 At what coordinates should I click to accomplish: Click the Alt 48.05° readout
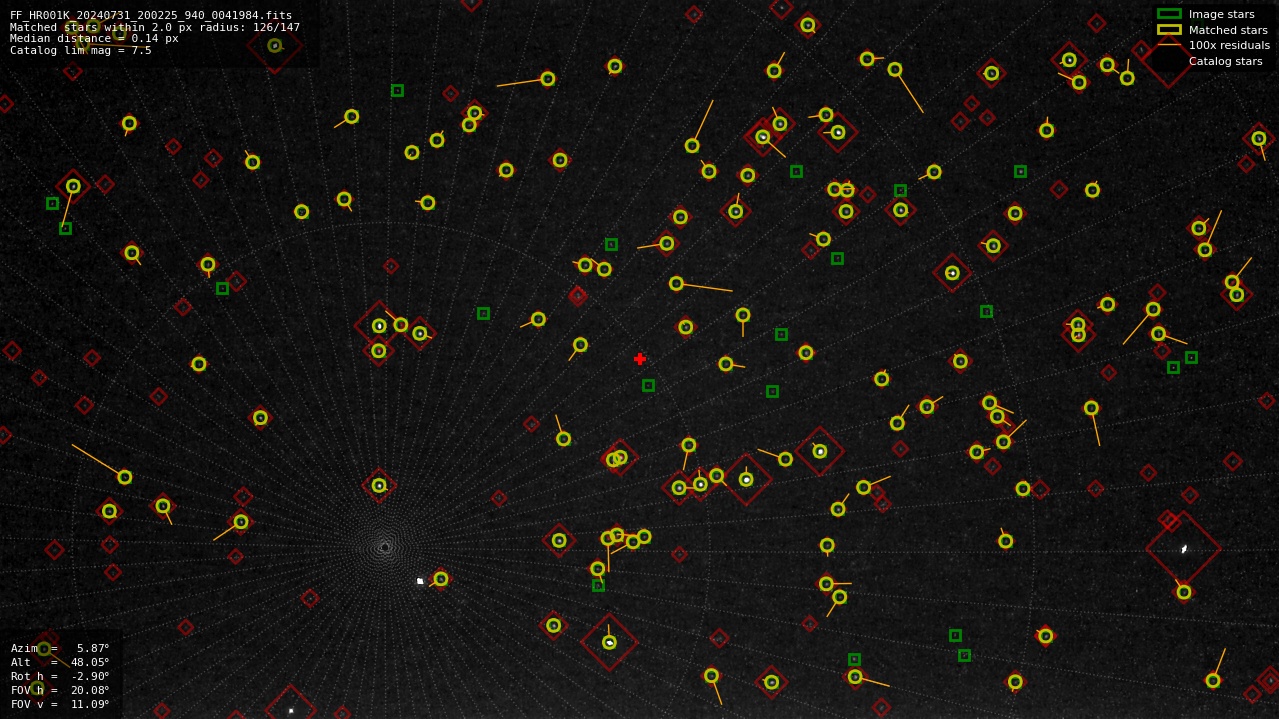coord(60,662)
